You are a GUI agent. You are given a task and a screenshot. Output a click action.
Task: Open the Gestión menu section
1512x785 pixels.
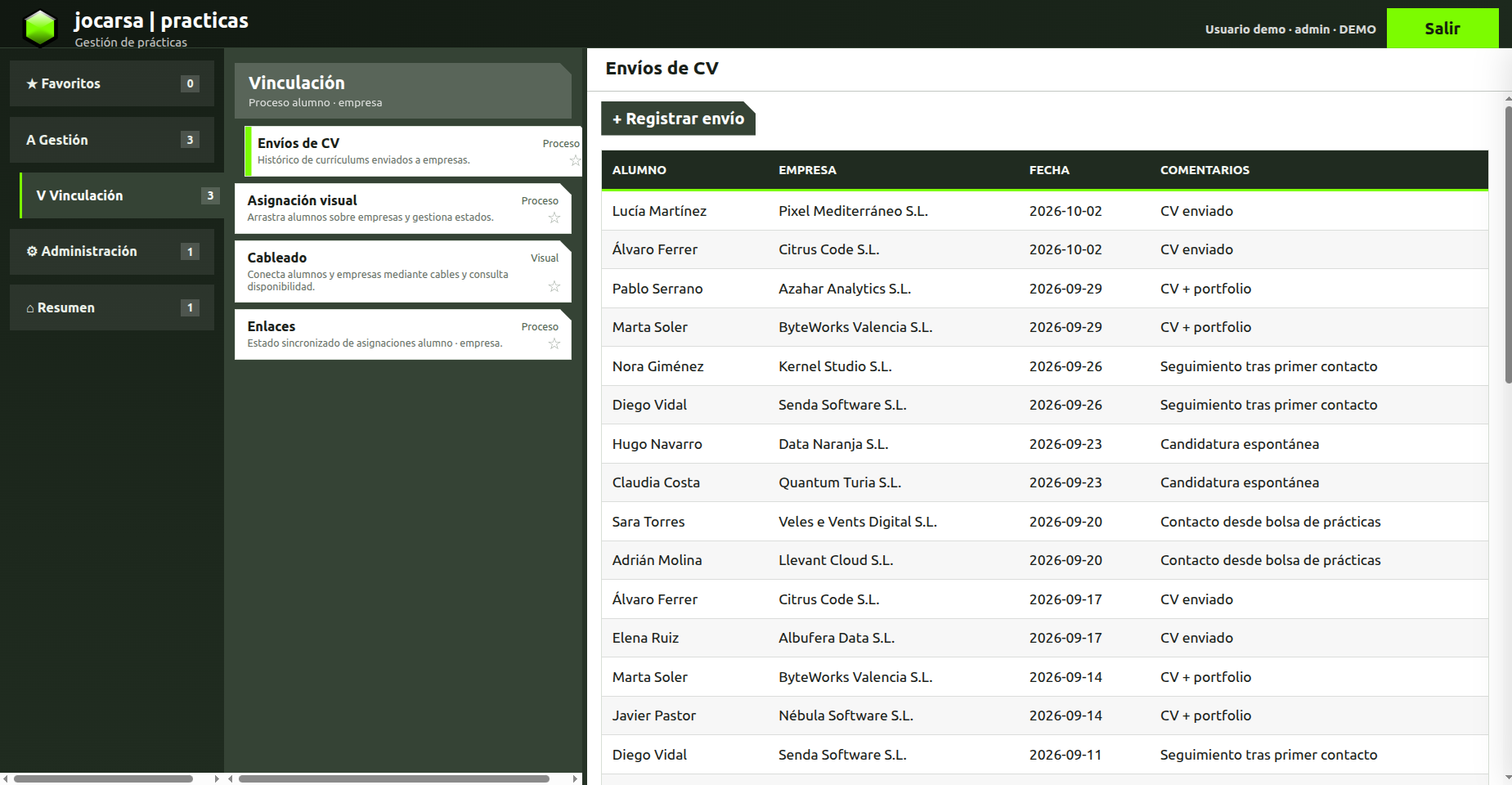(112, 140)
